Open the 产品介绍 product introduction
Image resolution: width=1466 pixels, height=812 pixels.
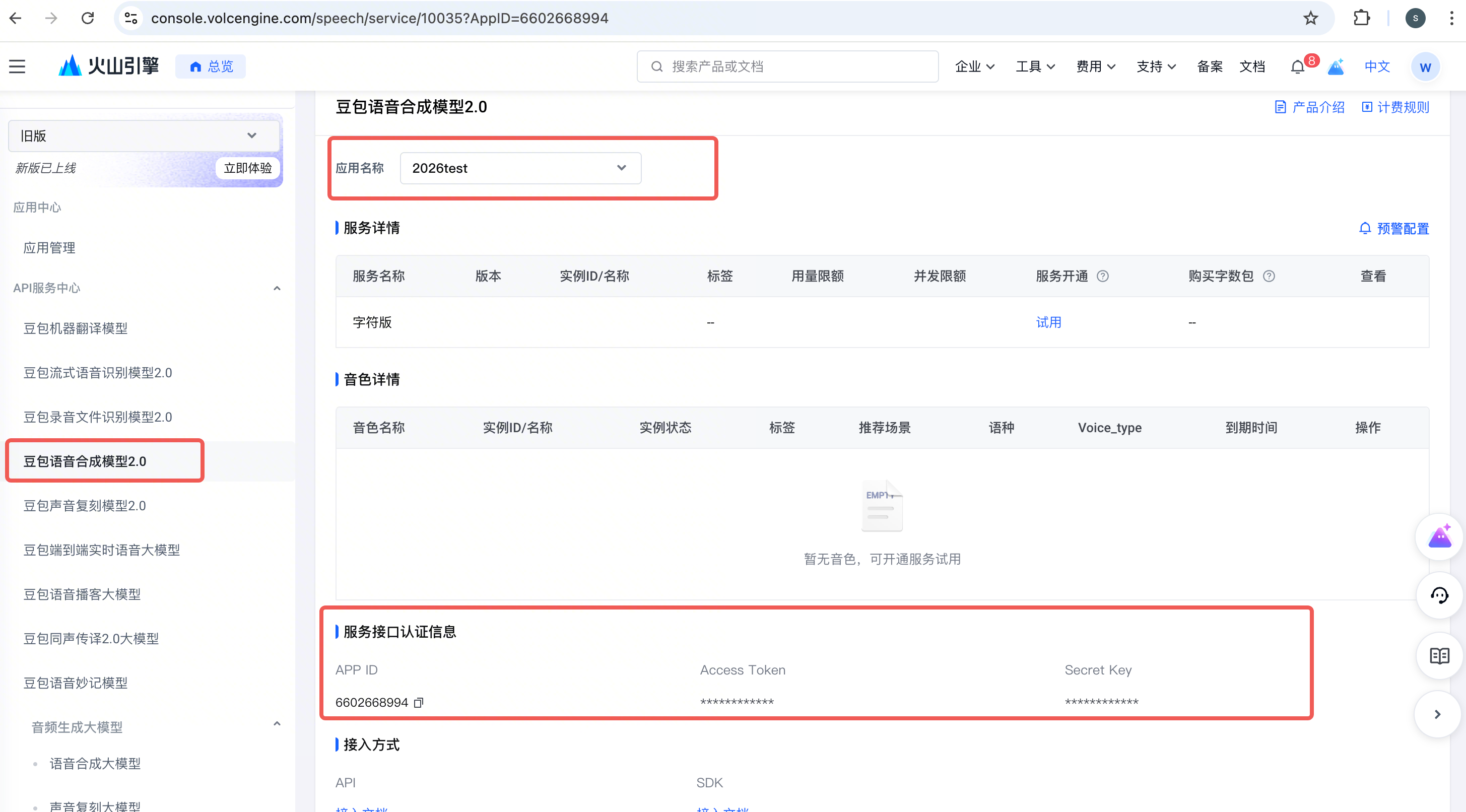point(1309,107)
